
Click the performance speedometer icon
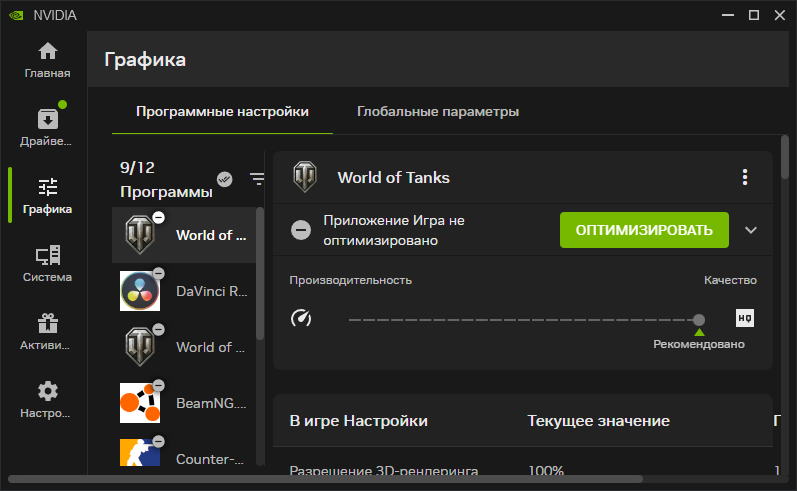coord(301,318)
